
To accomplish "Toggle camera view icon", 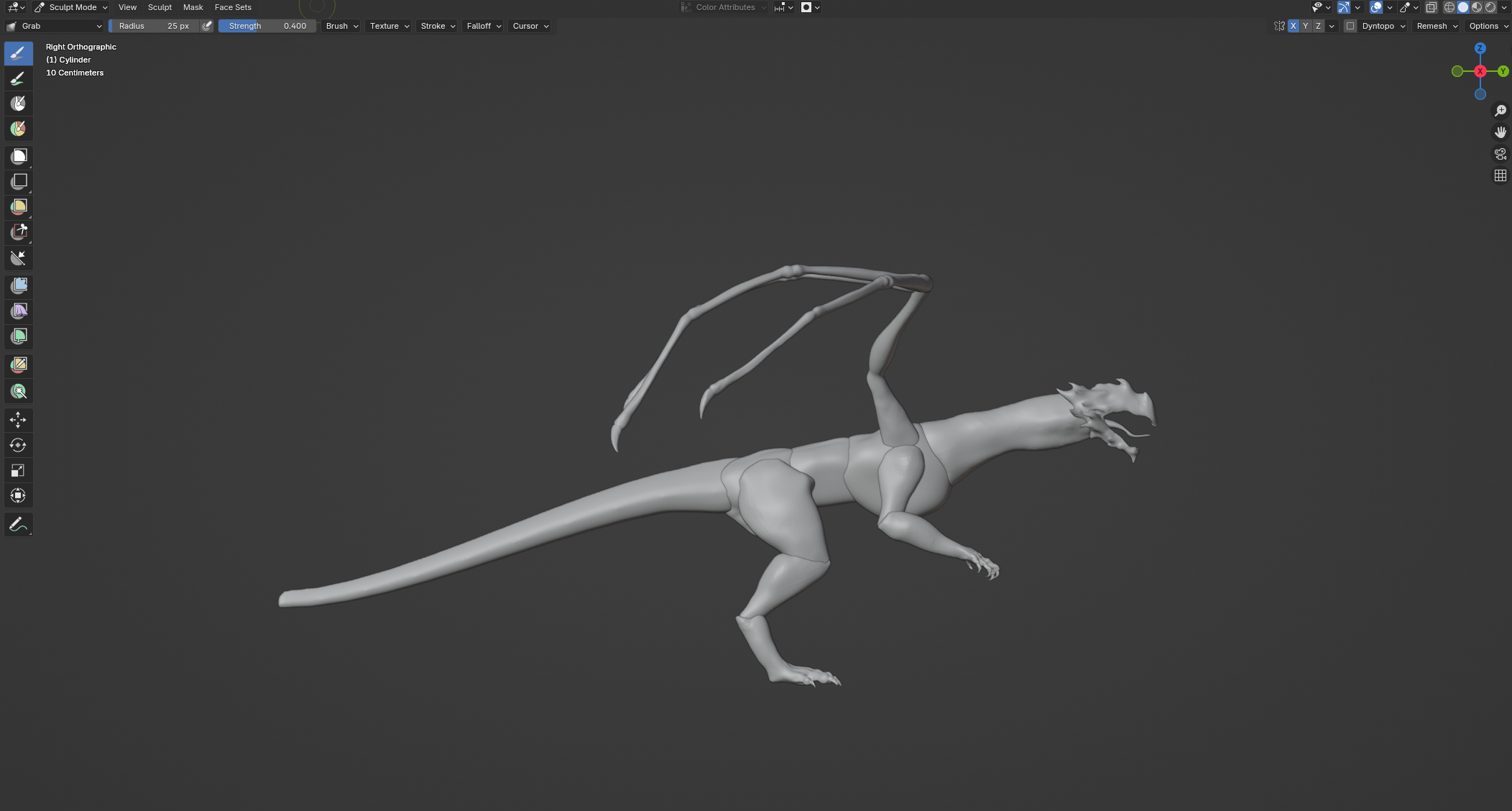I will coord(1501,154).
